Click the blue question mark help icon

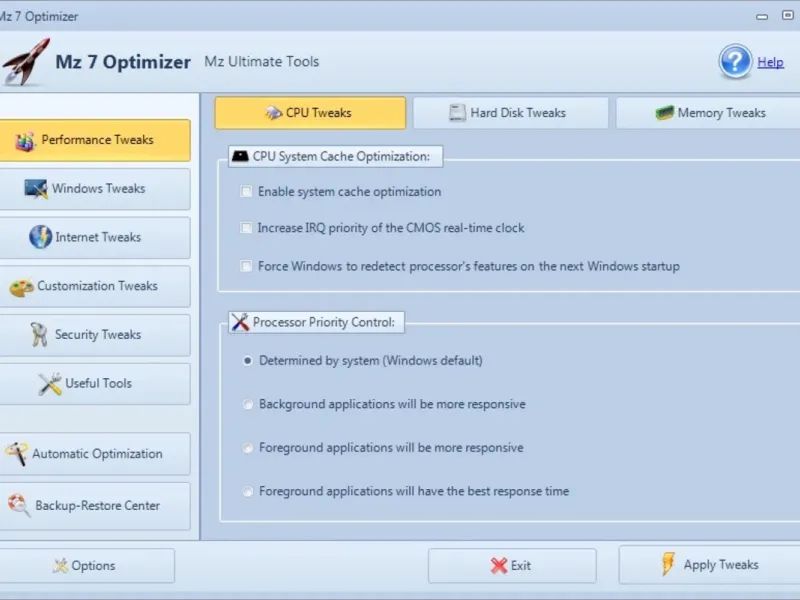[735, 62]
